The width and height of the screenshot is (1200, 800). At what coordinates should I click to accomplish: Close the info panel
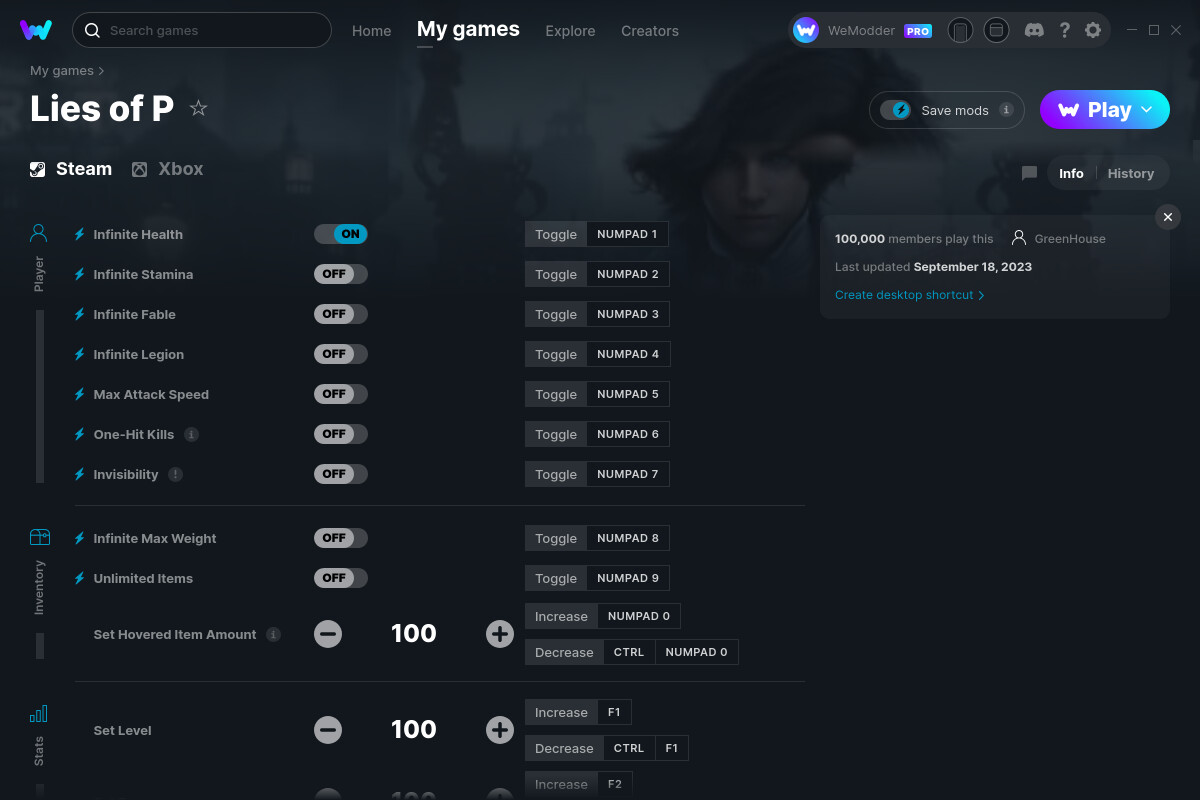coord(1168,217)
